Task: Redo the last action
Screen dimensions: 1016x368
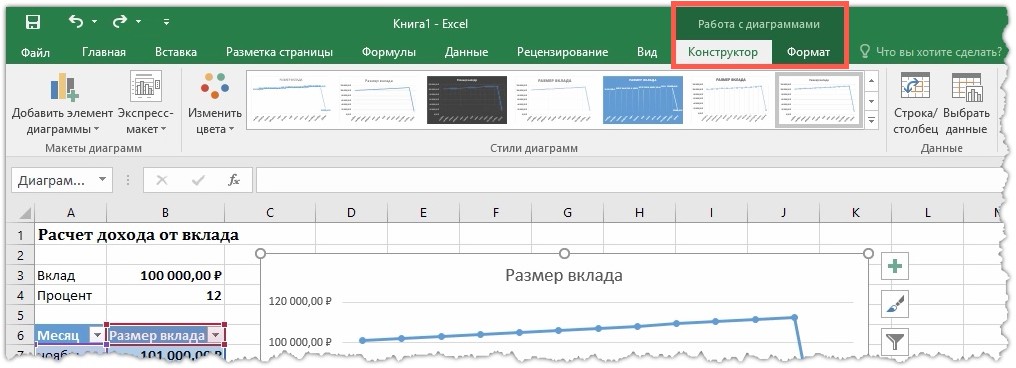Action: coord(120,22)
